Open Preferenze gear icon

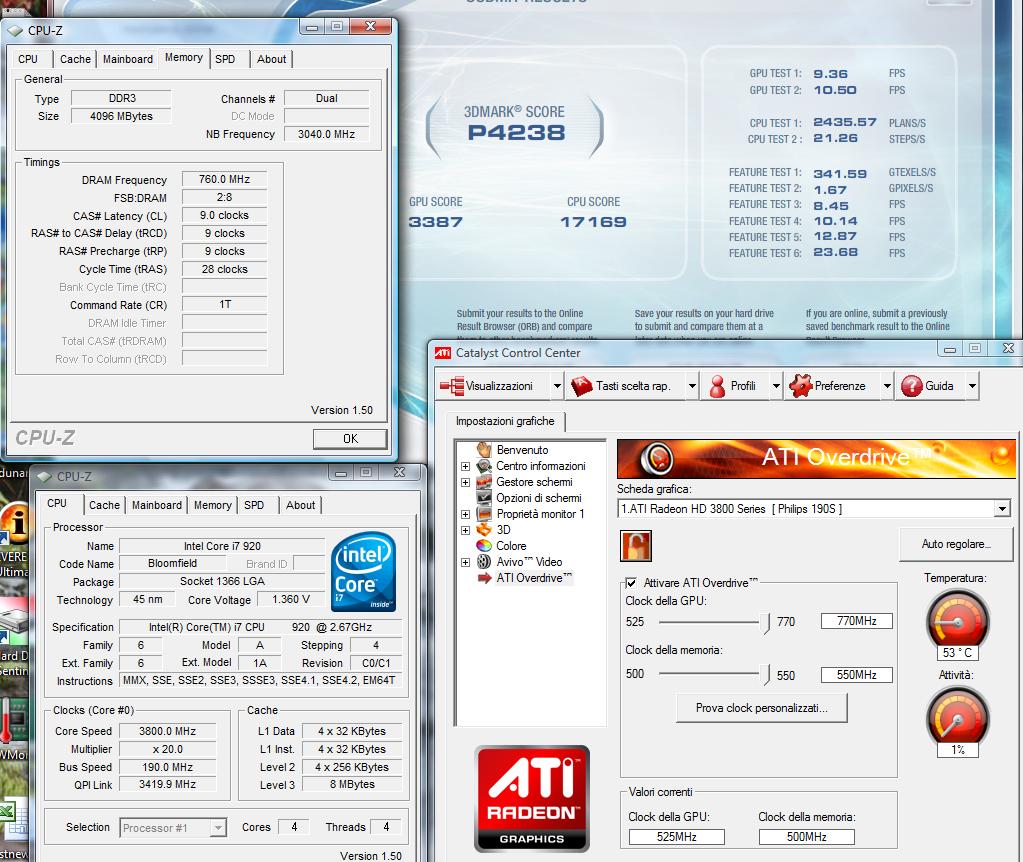(x=801, y=386)
